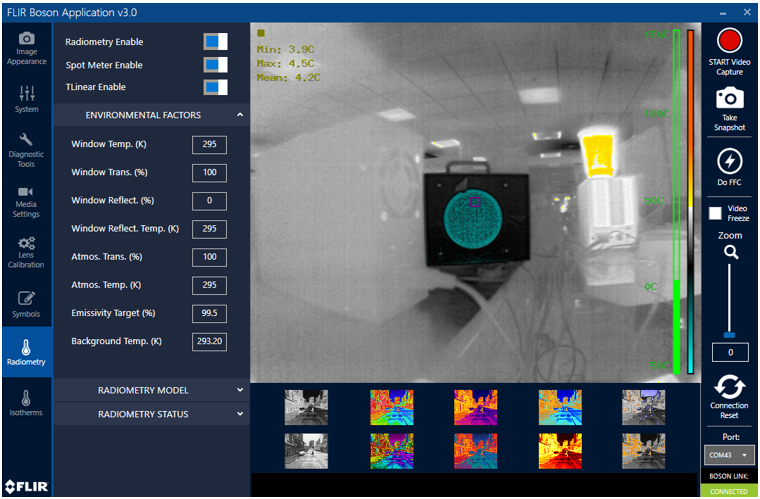Switch to the Isotherms tab
Screen dimensions: 760x499
coord(27,404)
